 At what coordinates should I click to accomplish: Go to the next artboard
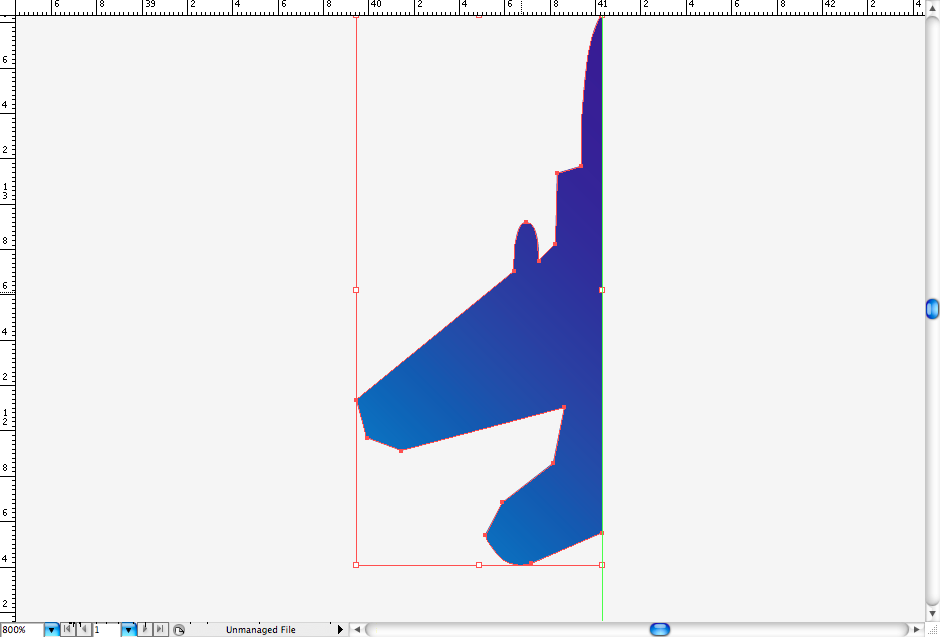coord(146,630)
